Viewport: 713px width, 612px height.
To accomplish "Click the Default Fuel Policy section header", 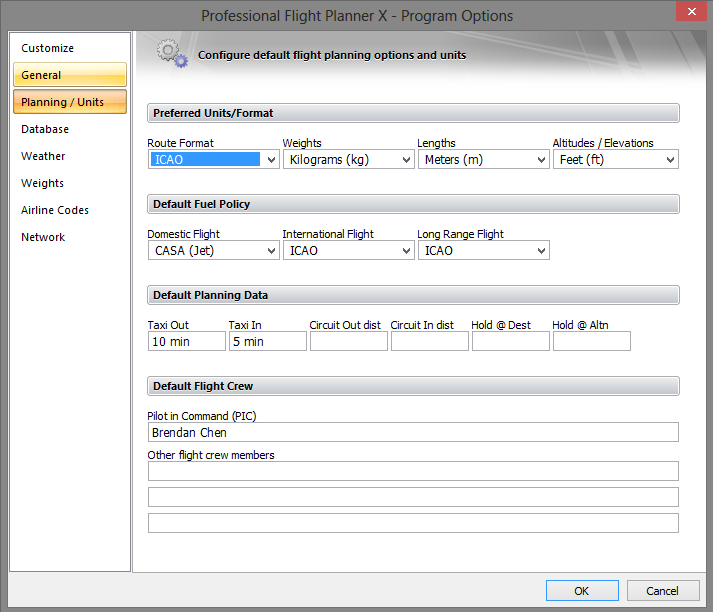I will (x=413, y=204).
